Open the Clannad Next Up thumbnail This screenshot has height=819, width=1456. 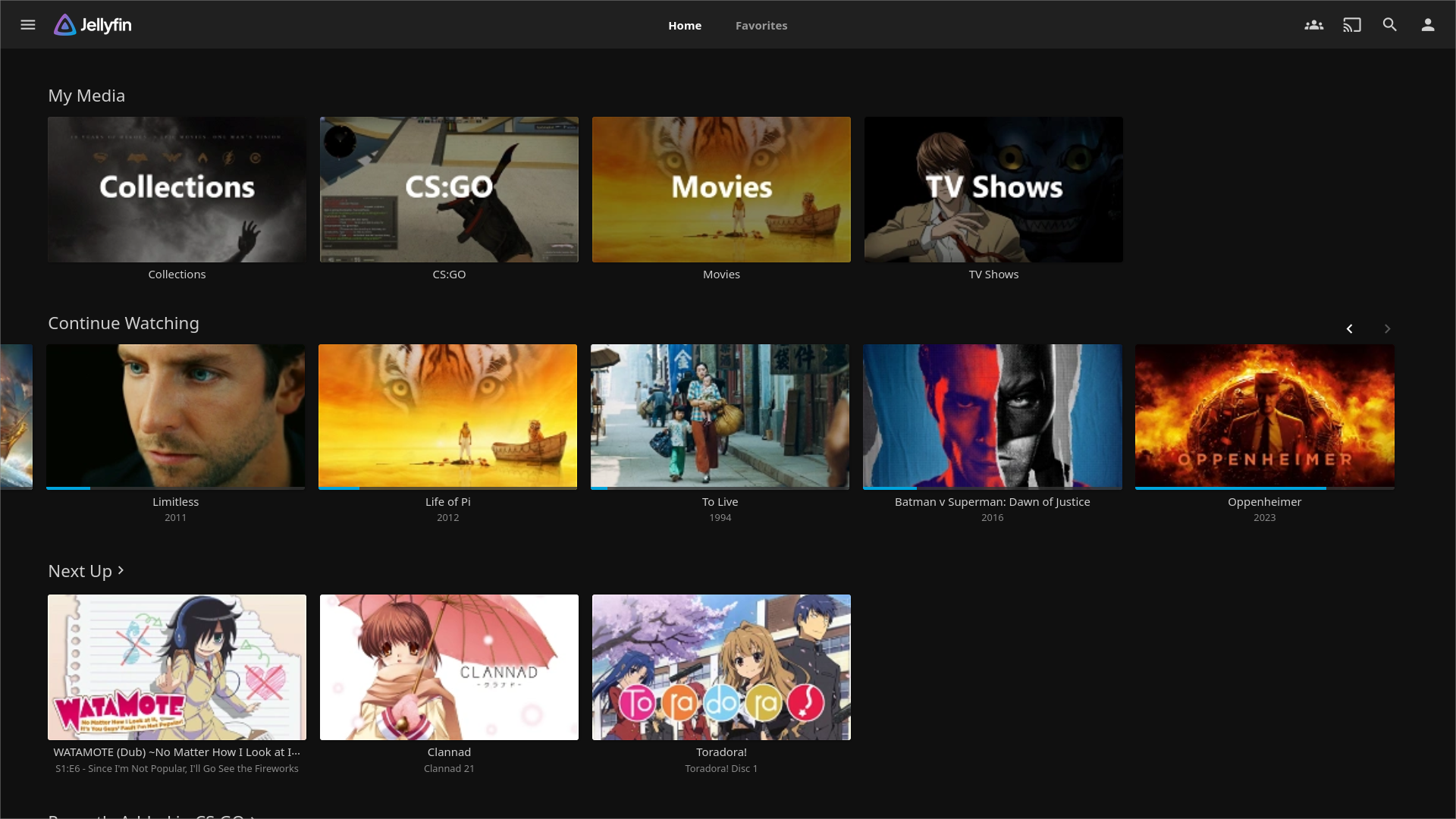(x=449, y=667)
